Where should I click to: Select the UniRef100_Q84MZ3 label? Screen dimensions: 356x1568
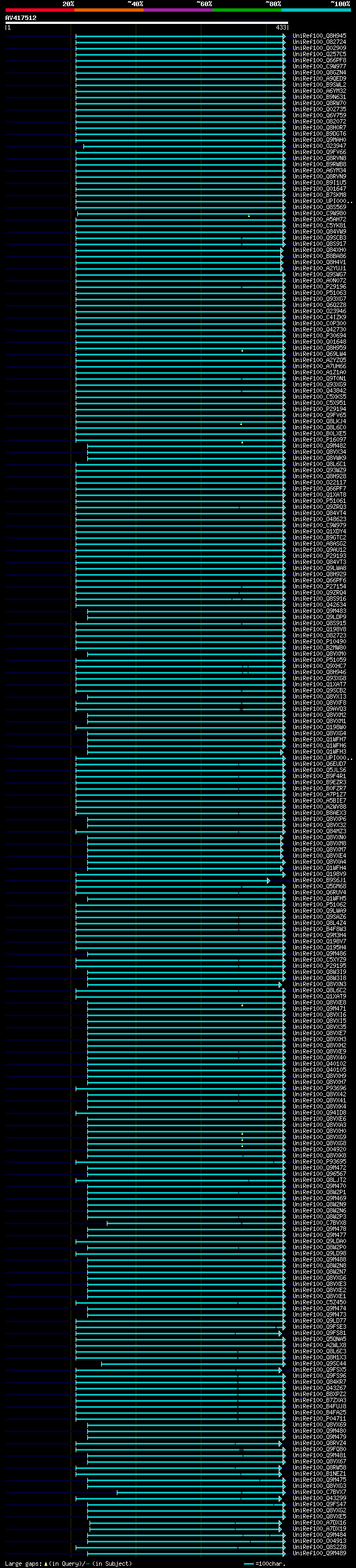tap(319, 832)
